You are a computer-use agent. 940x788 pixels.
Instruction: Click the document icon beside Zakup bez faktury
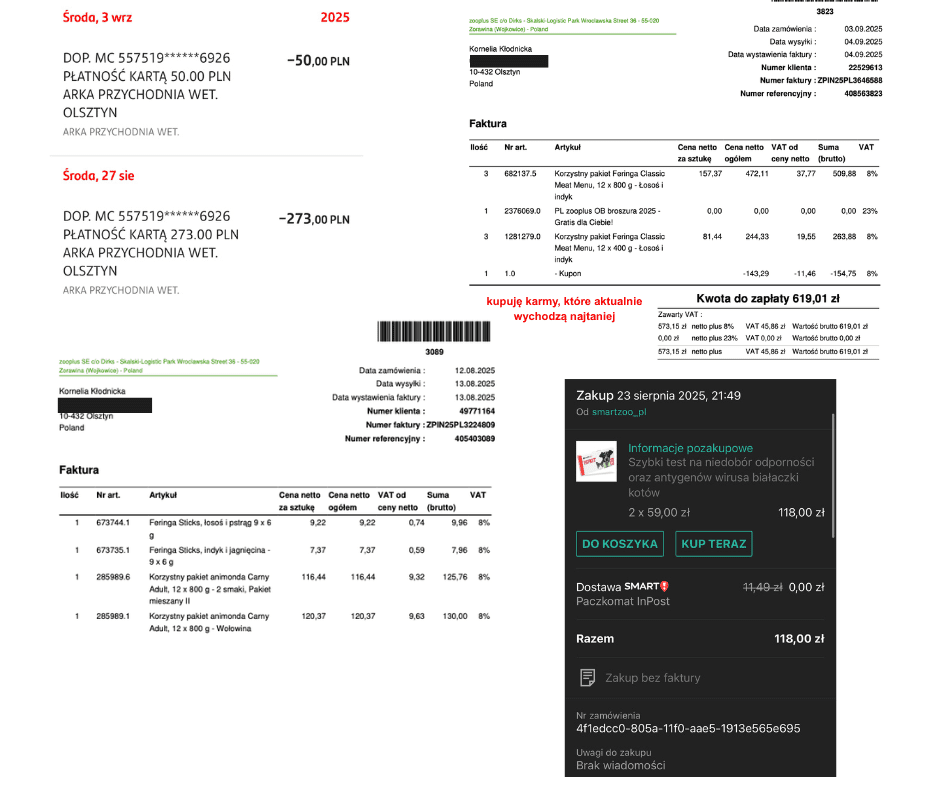click(x=588, y=678)
